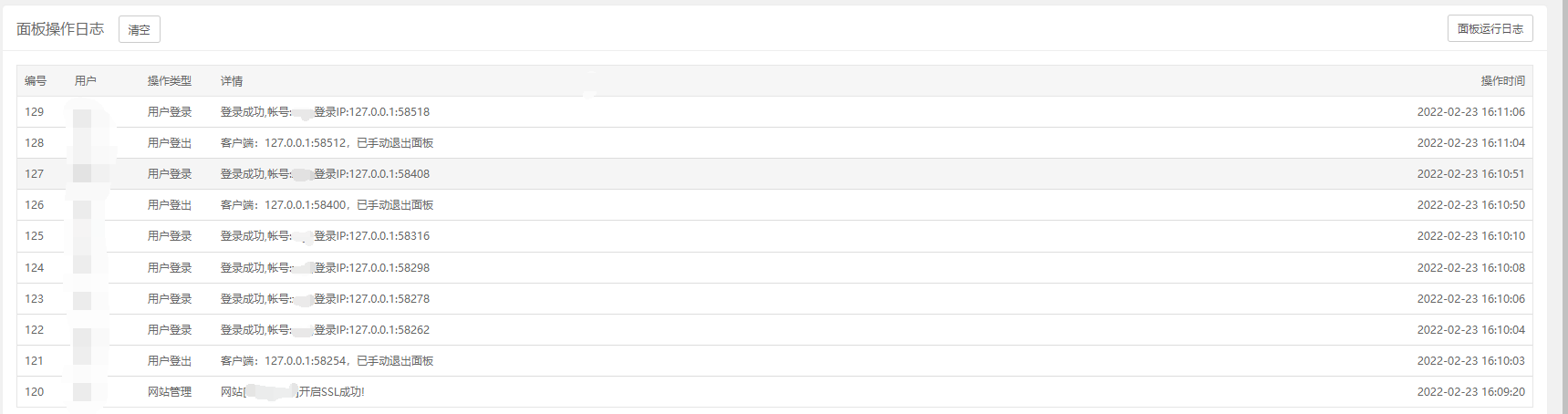Select log row number 129

(774, 111)
